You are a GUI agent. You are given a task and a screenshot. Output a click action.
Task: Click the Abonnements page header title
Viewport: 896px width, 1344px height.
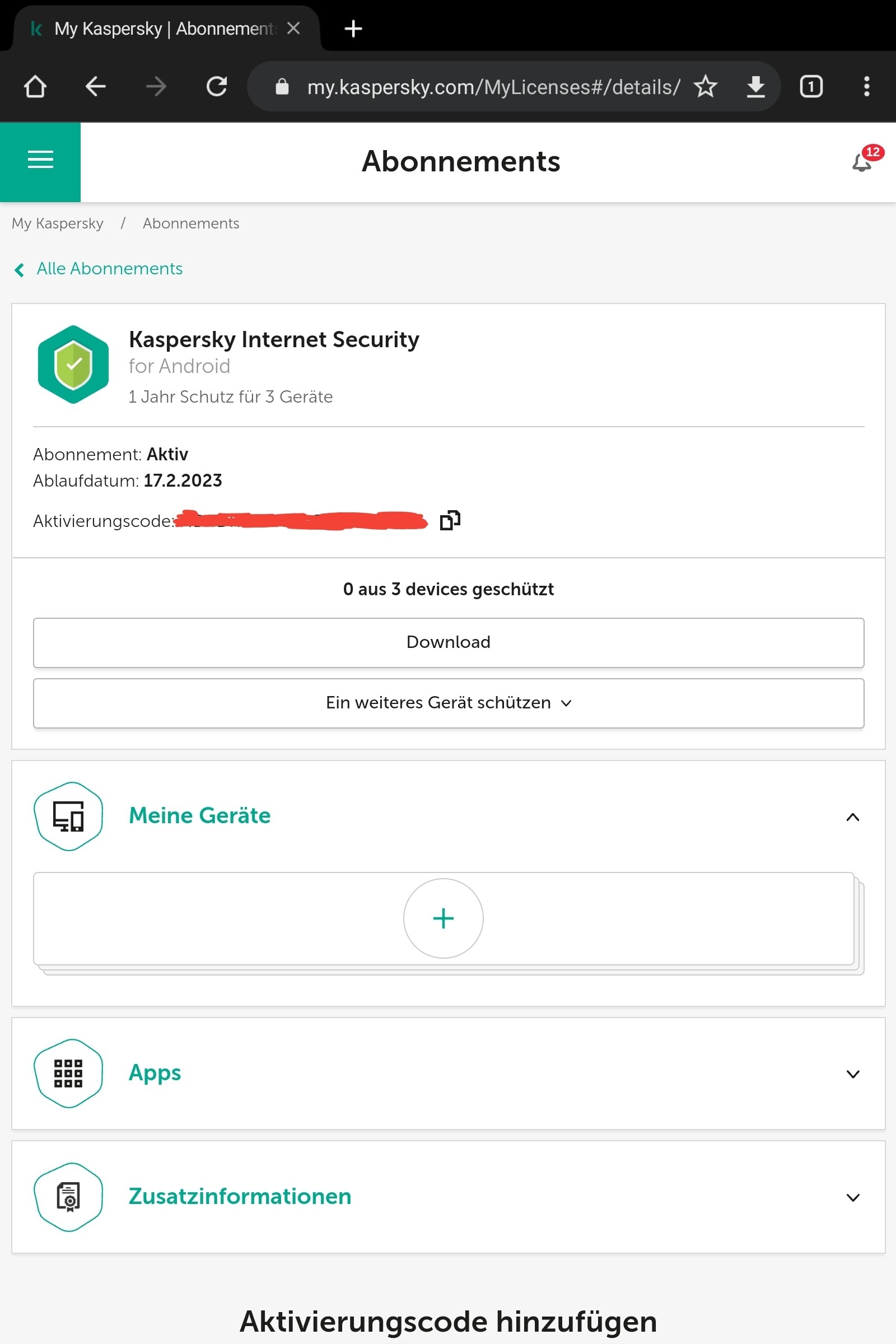click(x=461, y=161)
